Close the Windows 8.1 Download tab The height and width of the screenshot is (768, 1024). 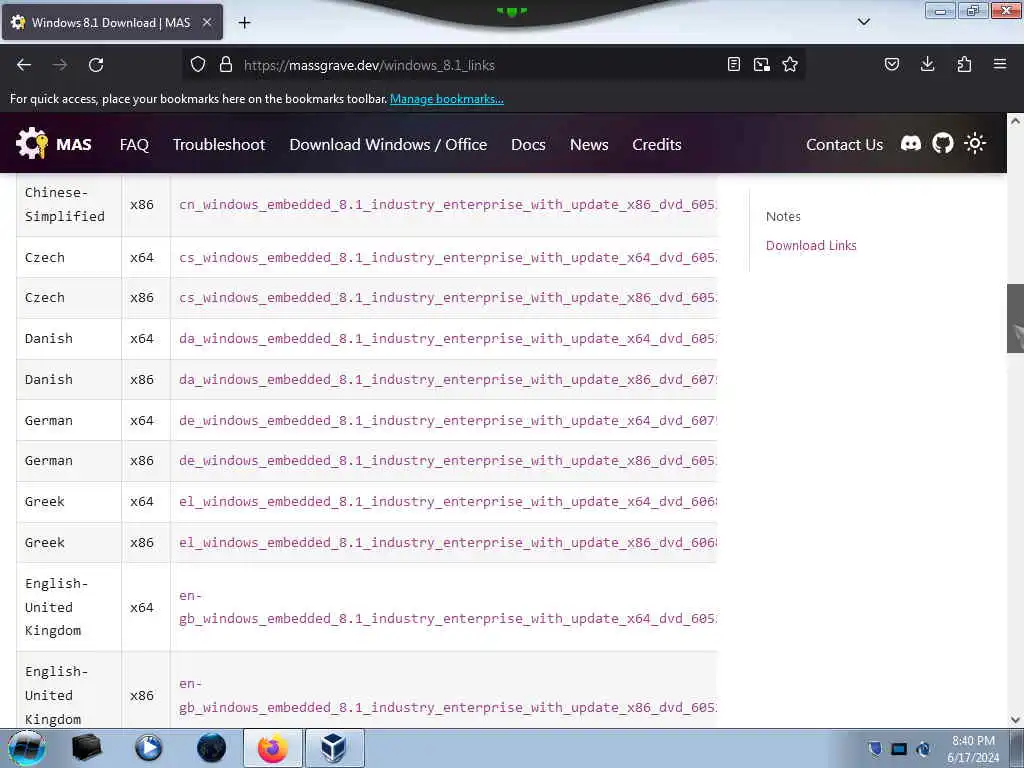coord(207,22)
